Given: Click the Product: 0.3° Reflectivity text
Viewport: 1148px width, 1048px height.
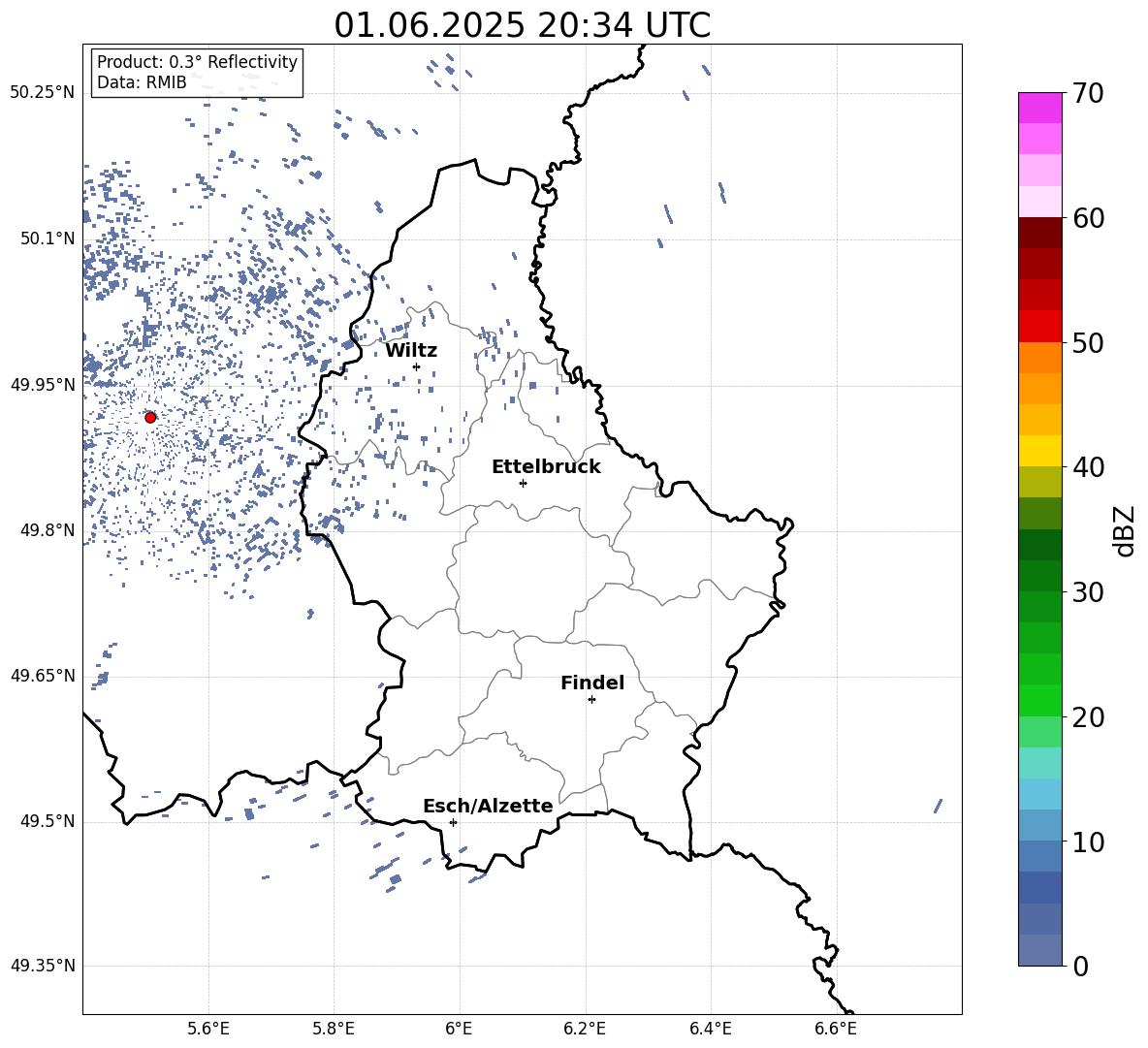Looking at the screenshot, I should (197, 62).
